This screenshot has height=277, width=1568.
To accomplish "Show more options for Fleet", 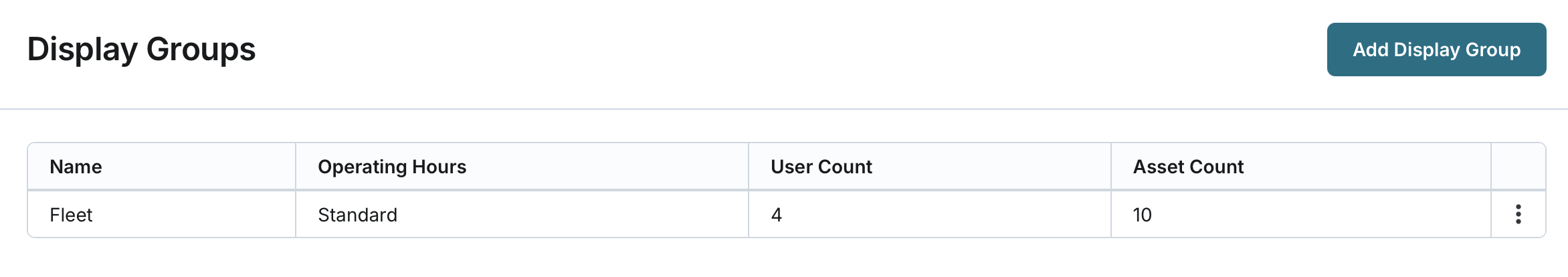I will point(1518,214).
